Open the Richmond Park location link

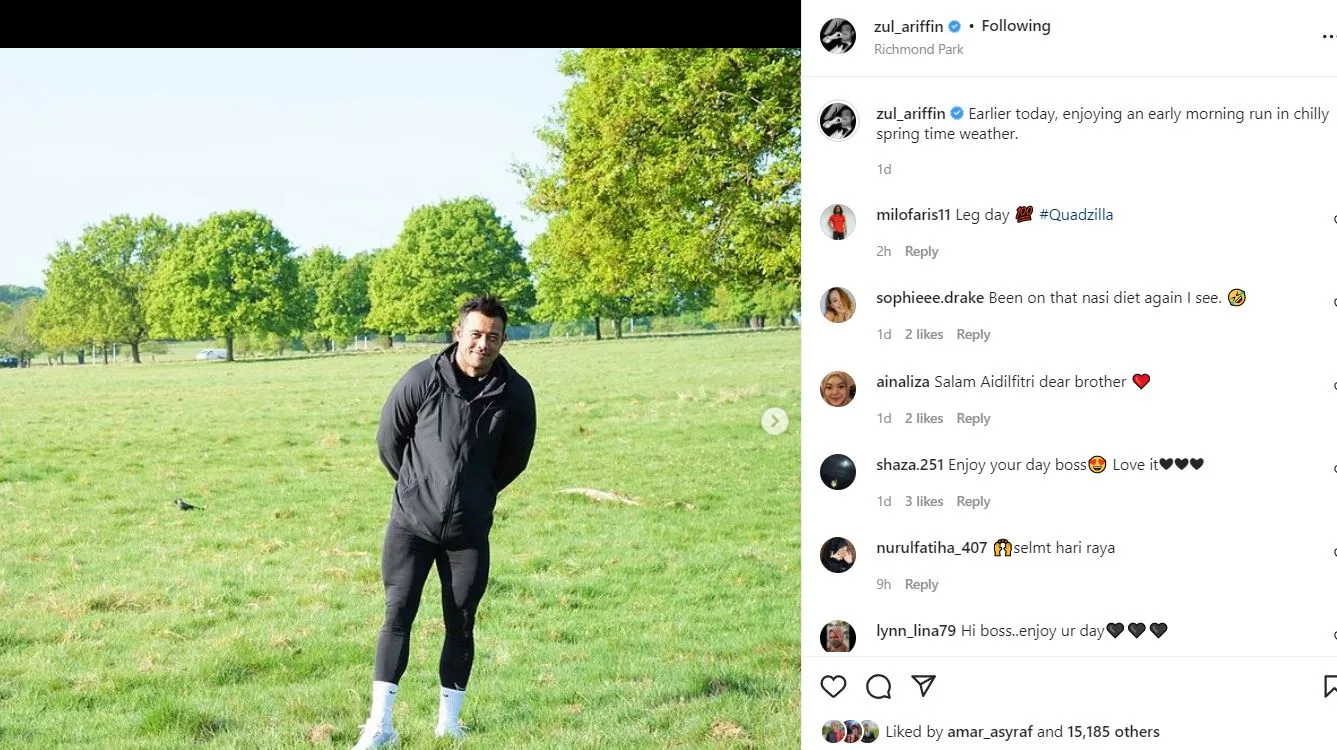click(918, 49)
